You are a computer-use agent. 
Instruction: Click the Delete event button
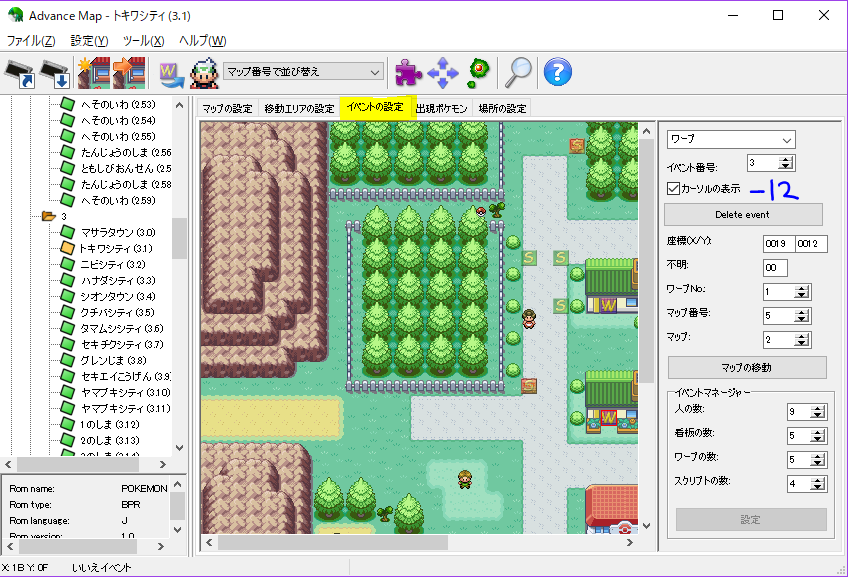tap(743, 215)
